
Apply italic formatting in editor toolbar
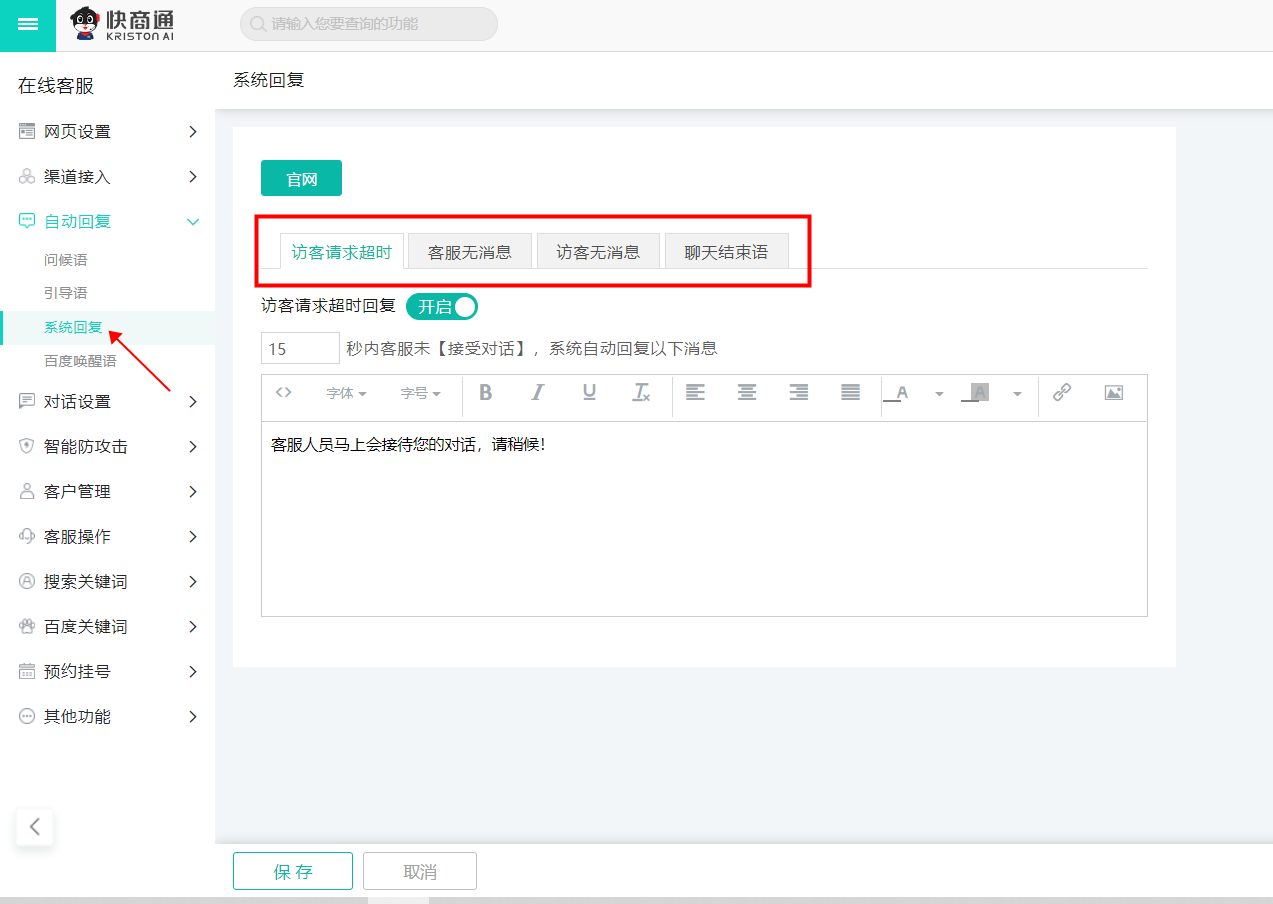coord(538,393)
